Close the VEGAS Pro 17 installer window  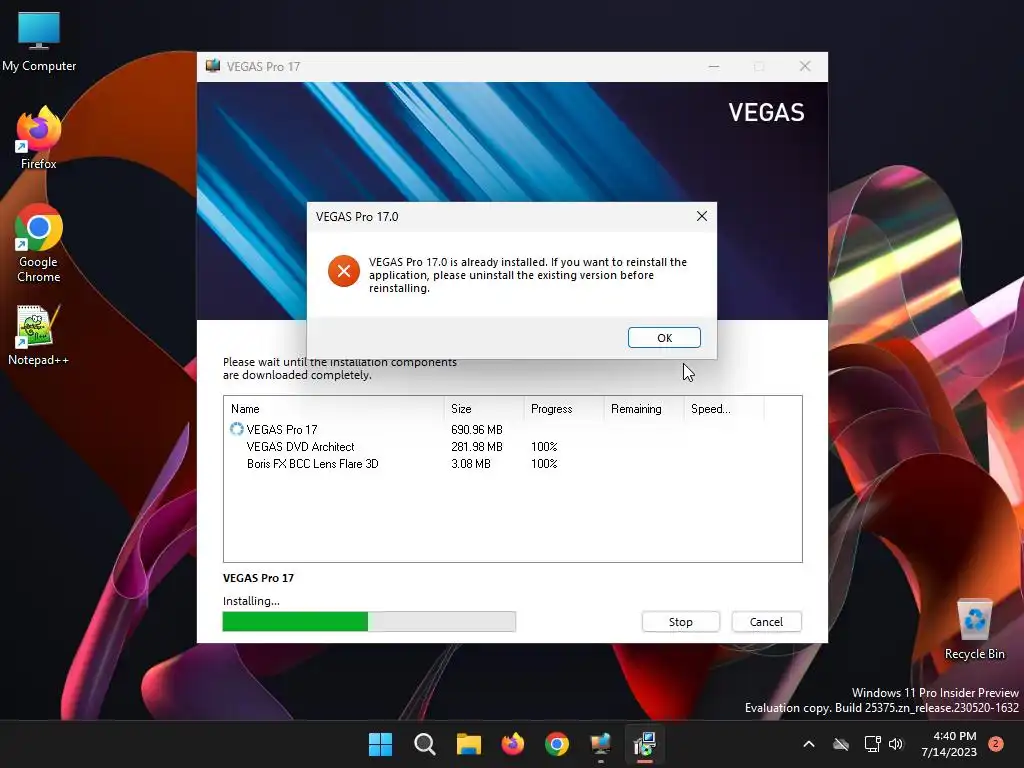pos(805,67)
